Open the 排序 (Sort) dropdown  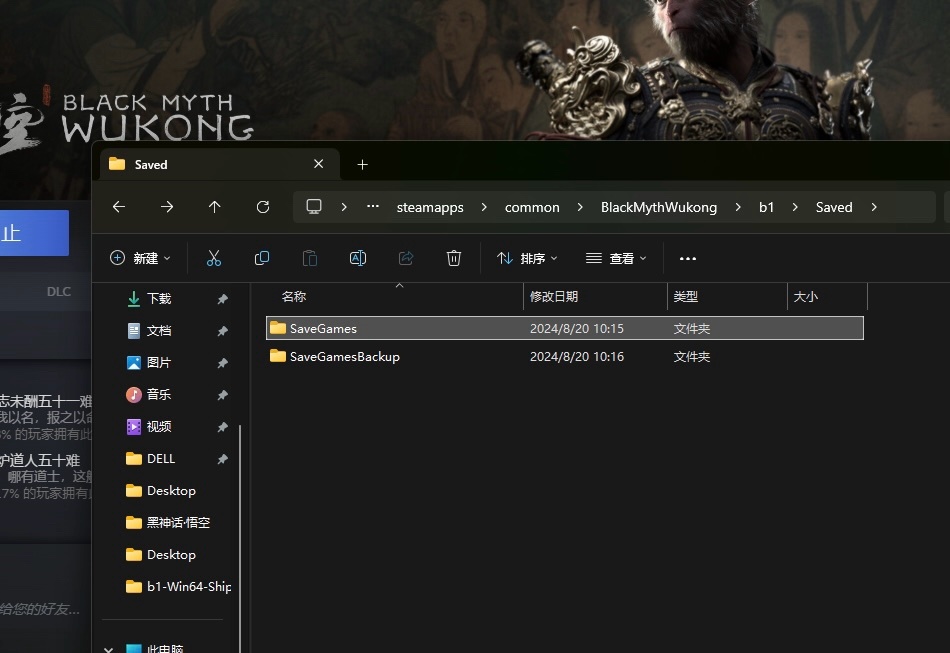click(527, 259)
